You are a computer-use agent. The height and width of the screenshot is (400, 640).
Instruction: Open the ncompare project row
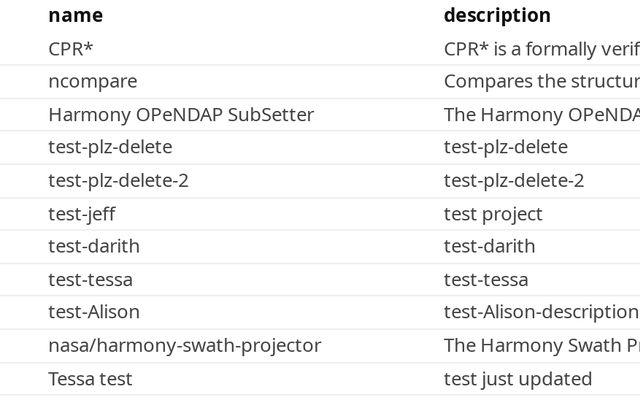tap(93, 82)
